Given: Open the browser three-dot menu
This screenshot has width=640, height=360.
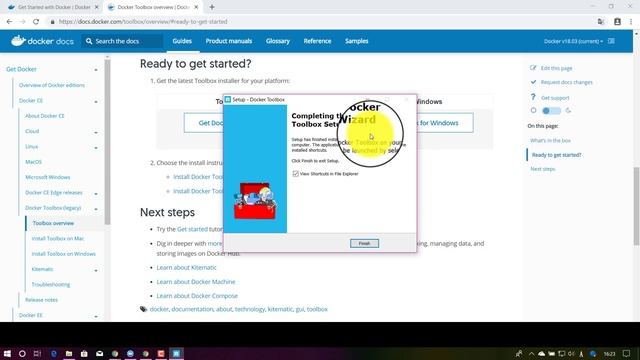Looking at the screenshot, I should tap(631, 22).
